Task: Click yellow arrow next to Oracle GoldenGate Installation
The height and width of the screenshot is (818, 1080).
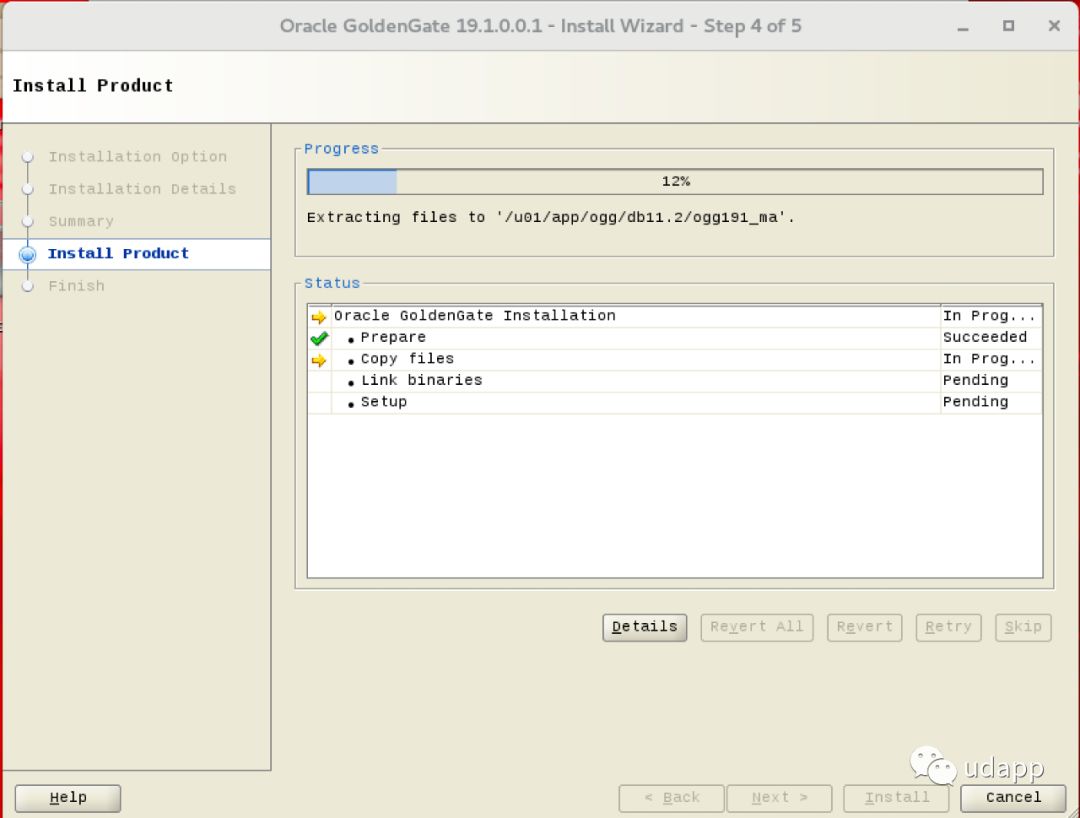Action: (319, 317)
